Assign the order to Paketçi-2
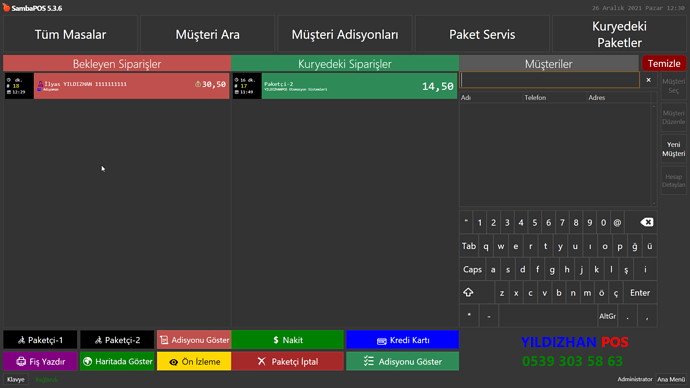This screenshot has width=690, height=388. (117, 340)
